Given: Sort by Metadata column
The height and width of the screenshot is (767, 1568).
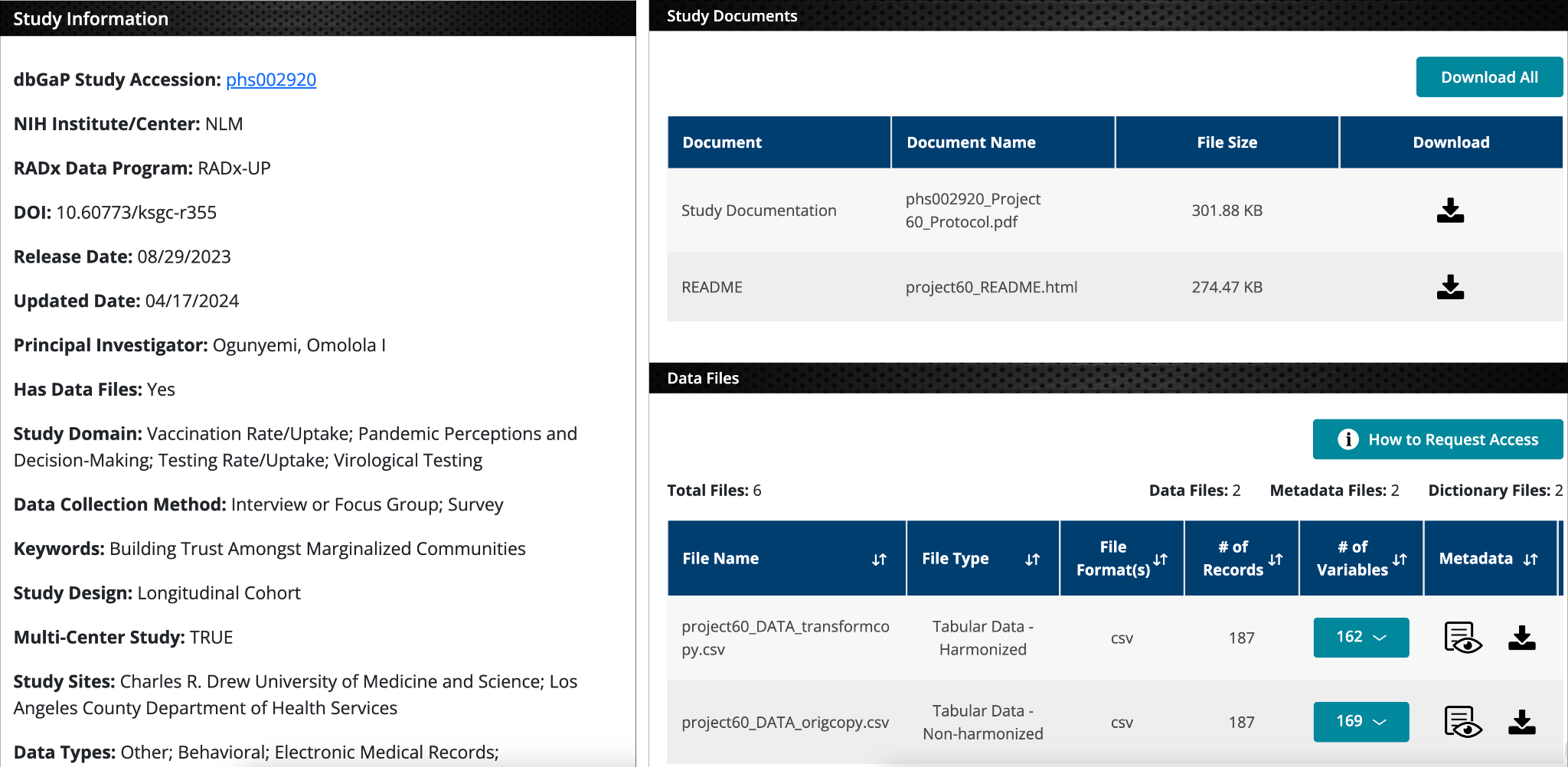Looking at the screenshot, I should click(x=1530, y=560).
